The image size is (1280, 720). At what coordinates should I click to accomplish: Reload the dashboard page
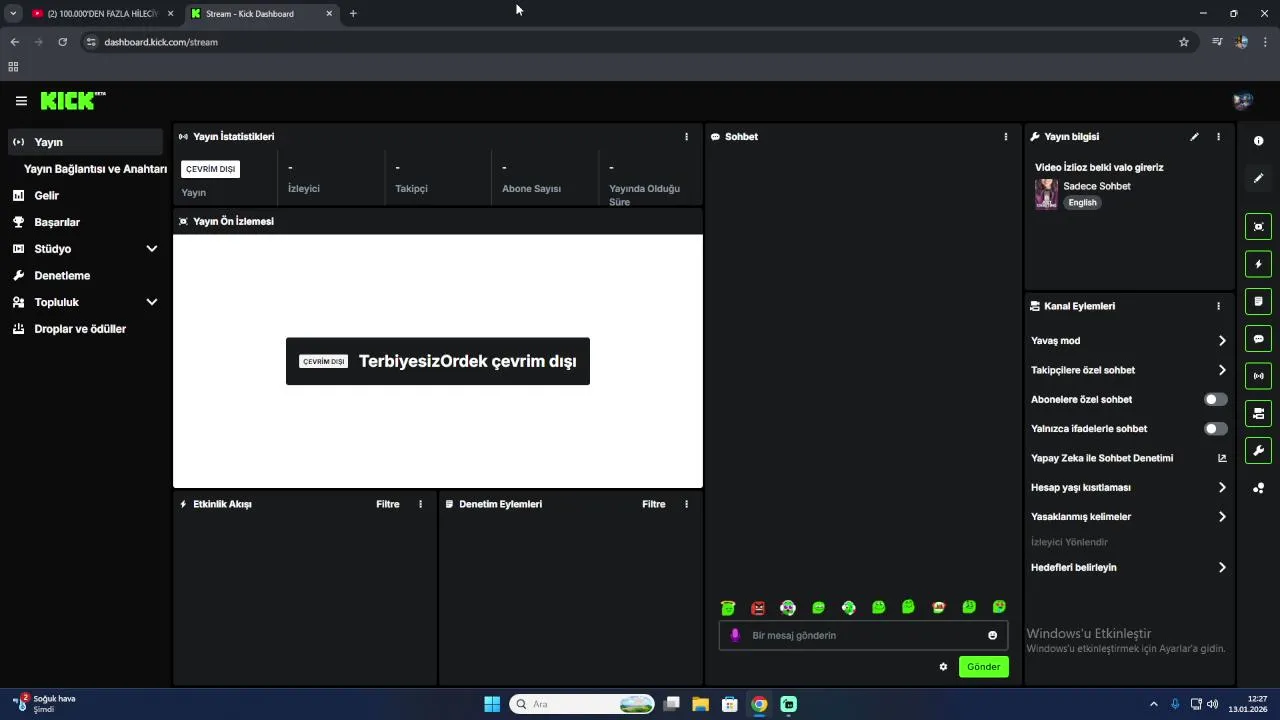(x=62, y=42)
